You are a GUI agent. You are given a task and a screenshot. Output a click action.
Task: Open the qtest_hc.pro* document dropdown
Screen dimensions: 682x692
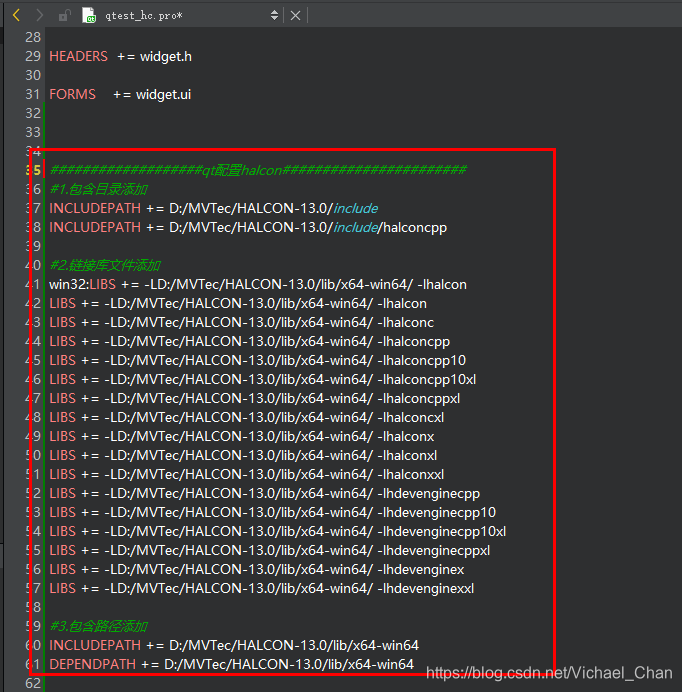tap(274, 15)
